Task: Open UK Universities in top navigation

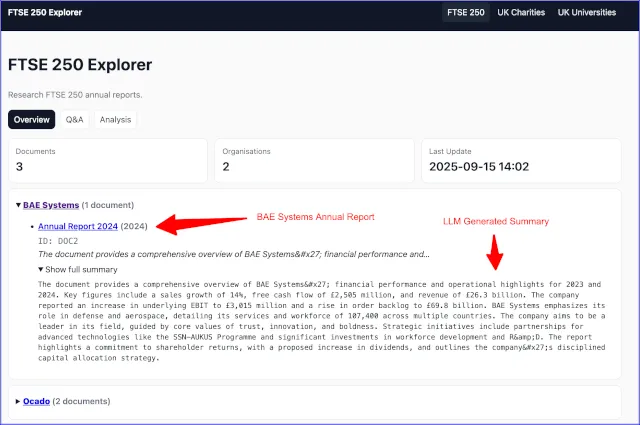Action: point(587,13)
